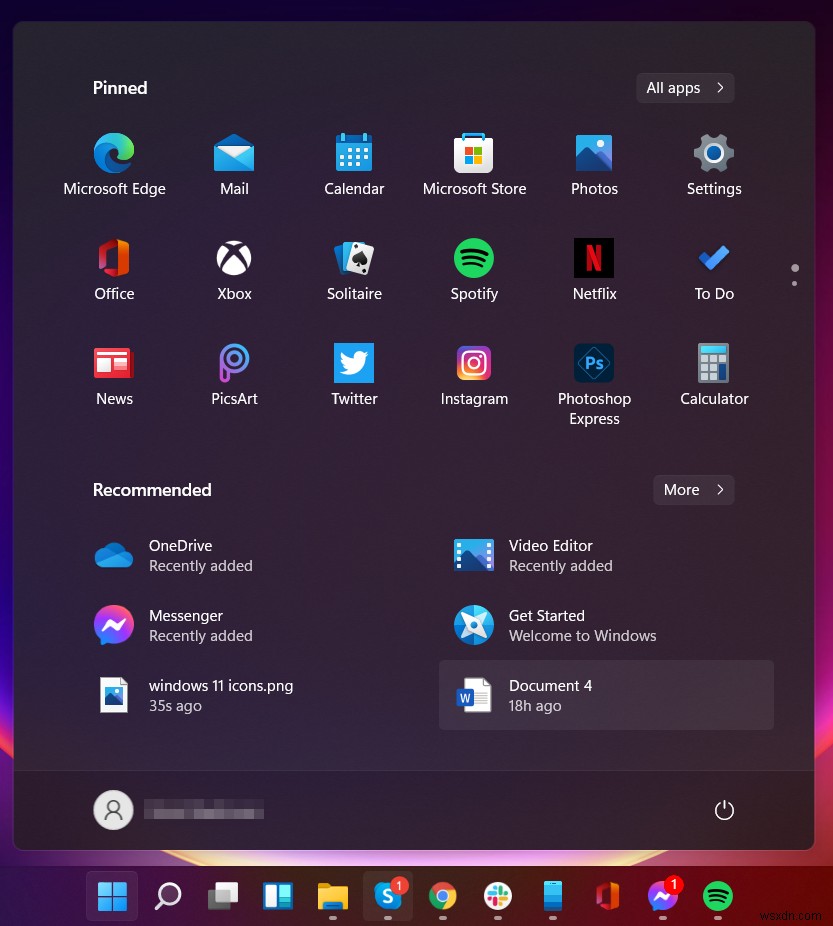Open Chrome from the taskbar
The width and height of the screenshot is (833, 926).
tap(442, 896)
